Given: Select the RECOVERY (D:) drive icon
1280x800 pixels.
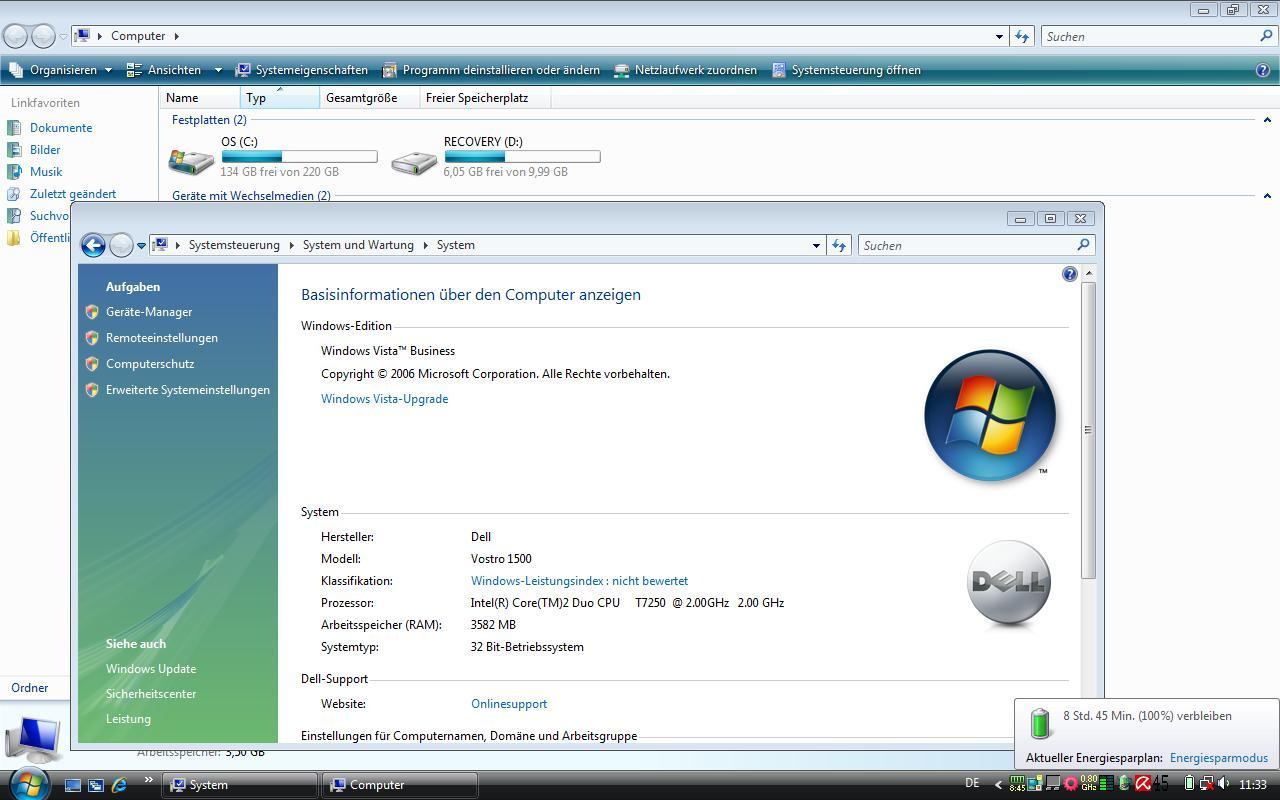Looking at the screenshot, I should click(414, 161).
